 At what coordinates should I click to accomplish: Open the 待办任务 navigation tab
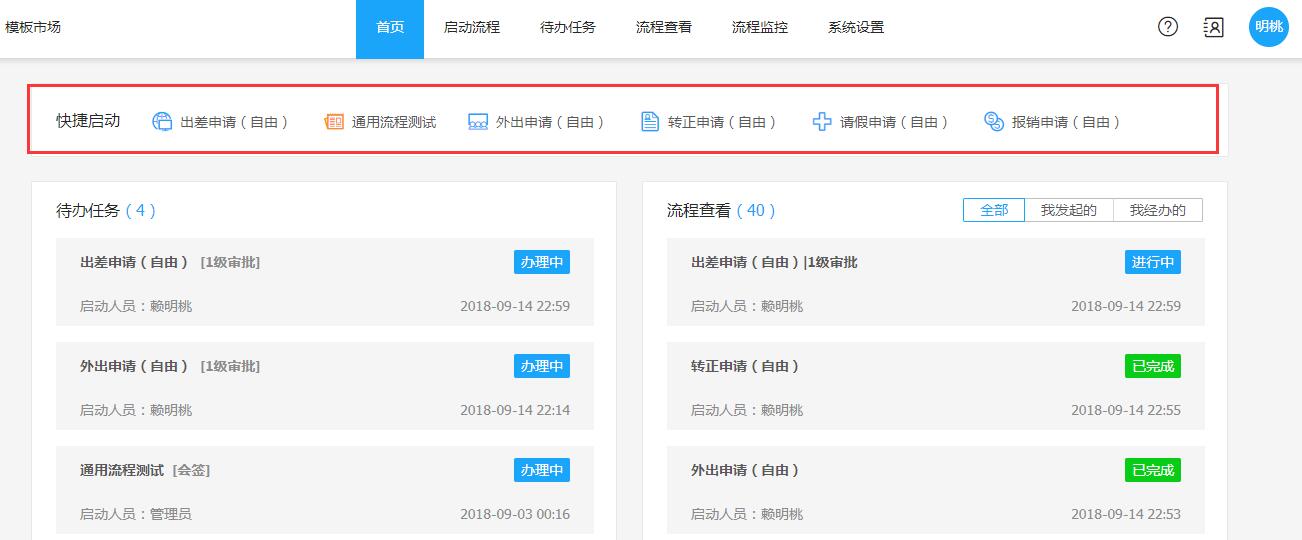(568, 28)
